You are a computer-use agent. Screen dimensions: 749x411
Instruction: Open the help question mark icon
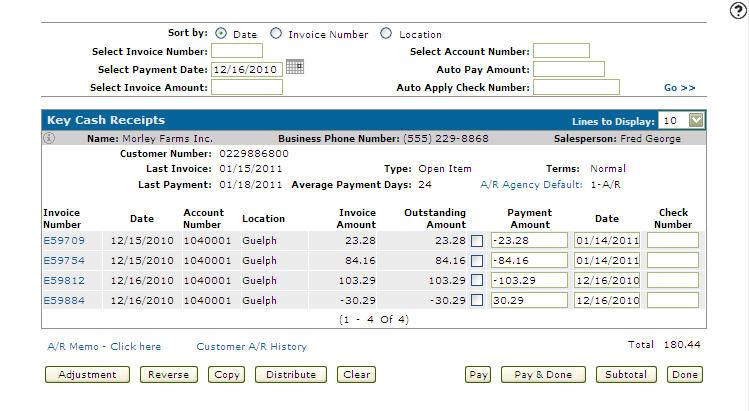click(x=739, y=10)
